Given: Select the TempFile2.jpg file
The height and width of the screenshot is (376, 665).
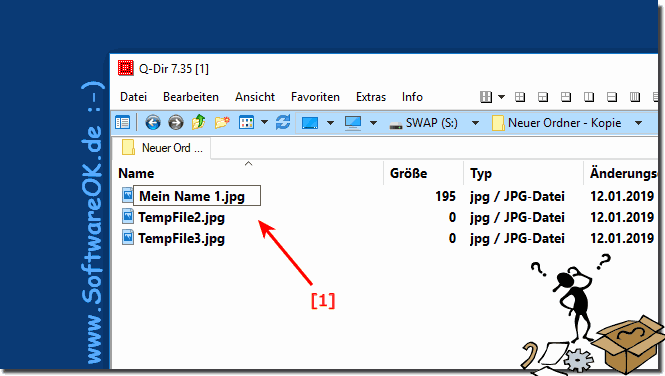Looking at the screenshot, I should [x=182, y=217].
